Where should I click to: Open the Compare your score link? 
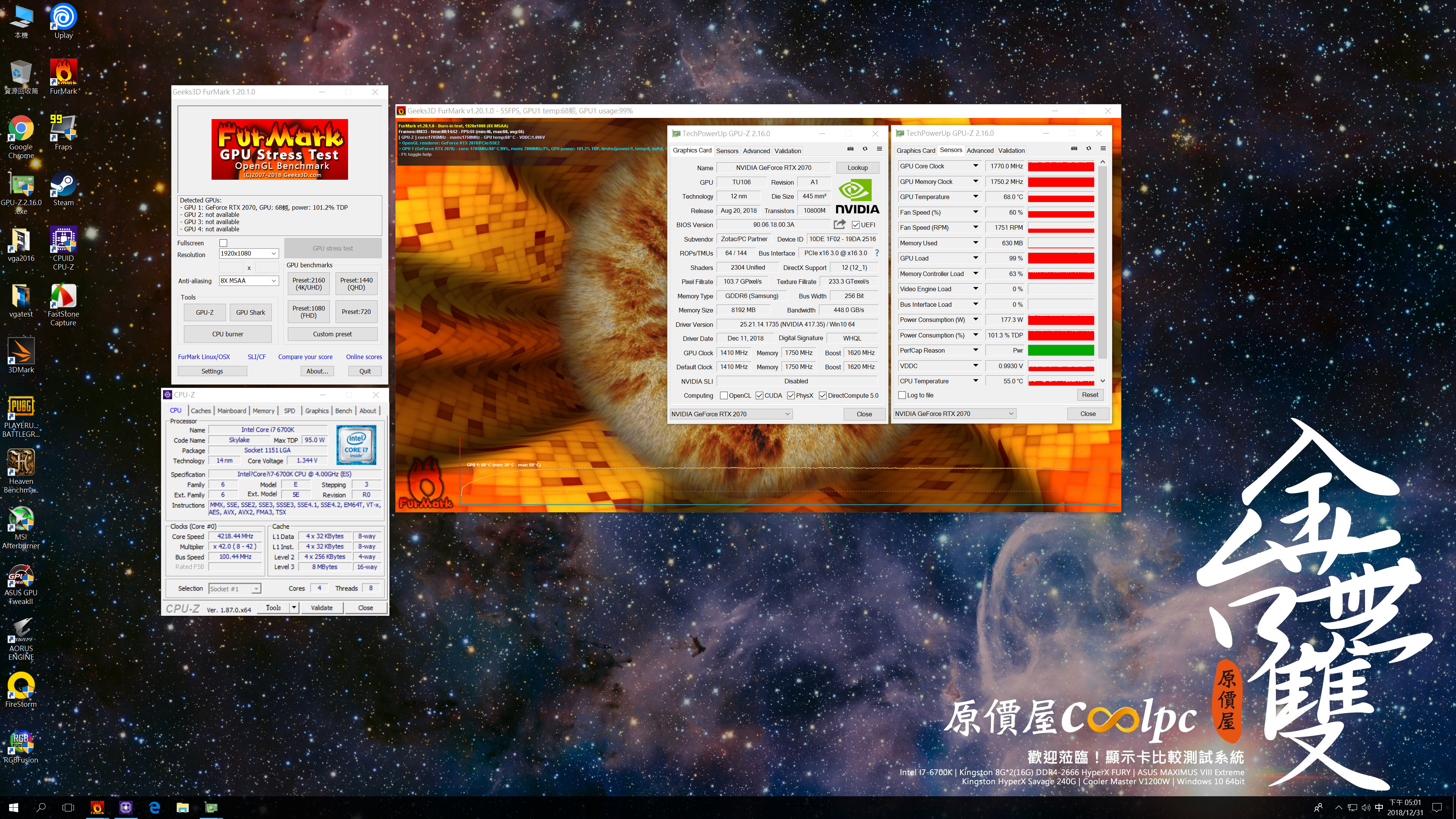click(305, 357)
